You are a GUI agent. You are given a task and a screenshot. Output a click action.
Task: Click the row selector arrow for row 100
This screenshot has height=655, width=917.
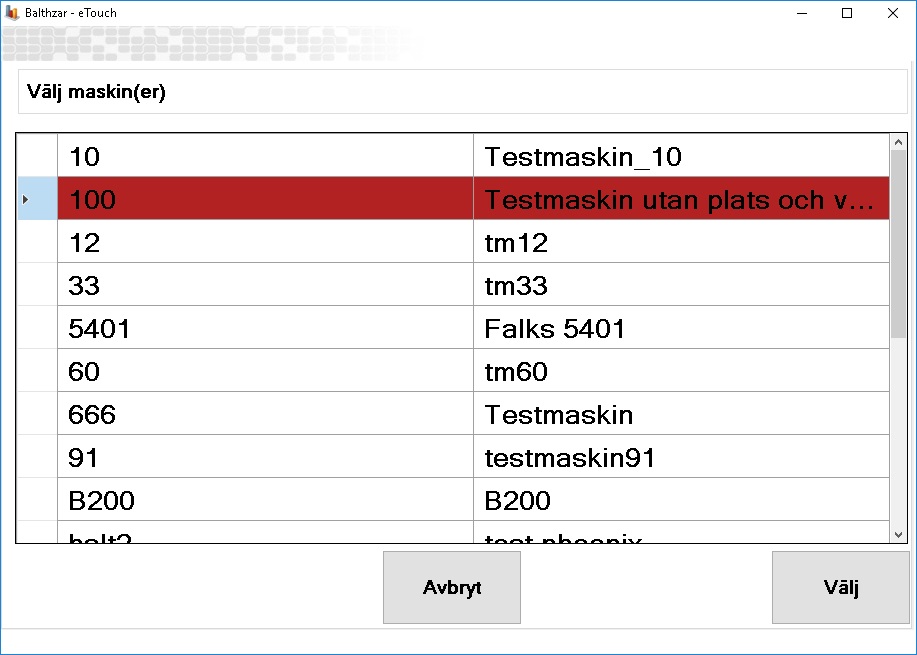pyautogui.click(x=26, y=200)
